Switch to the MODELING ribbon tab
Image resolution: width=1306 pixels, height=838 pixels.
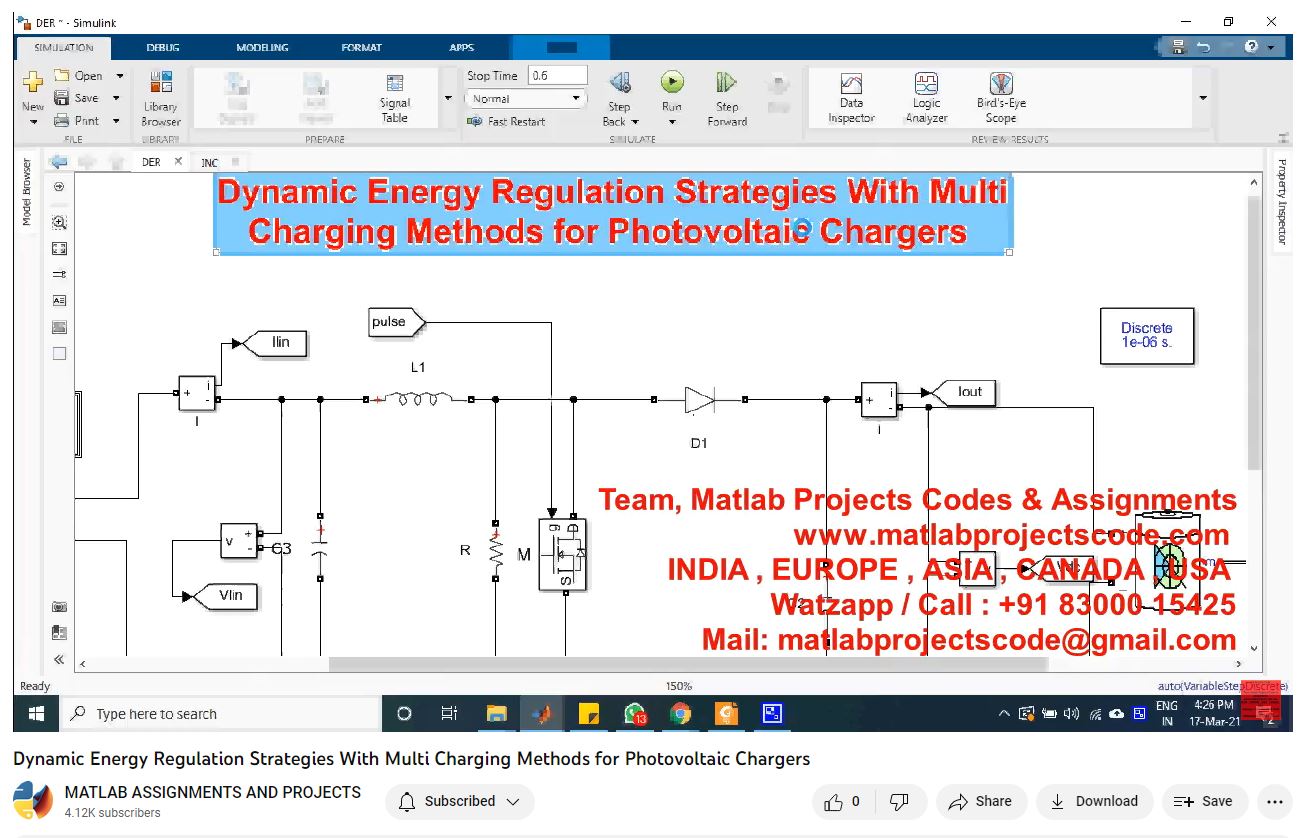point(262,47)
